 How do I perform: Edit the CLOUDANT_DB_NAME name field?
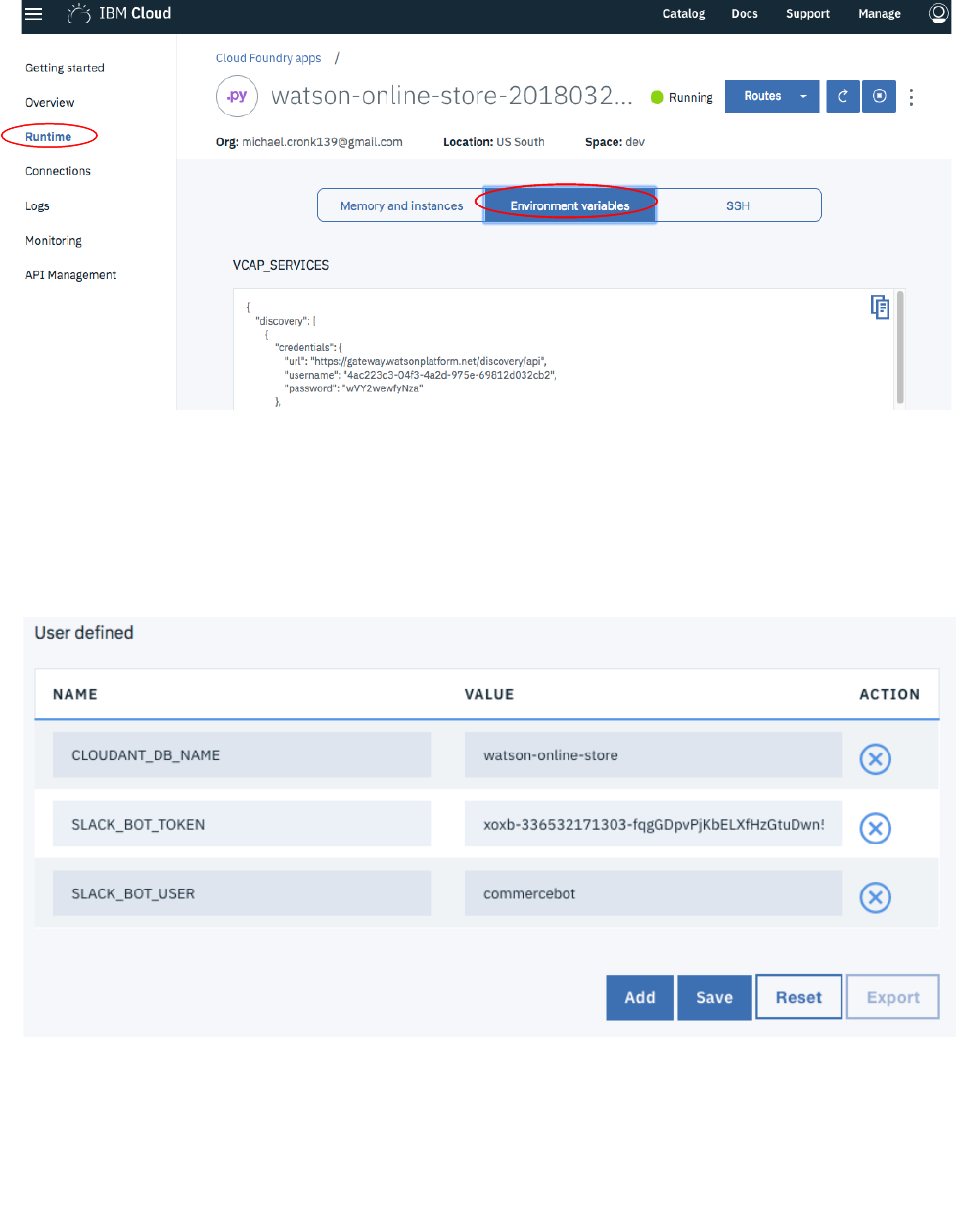[242, 754]
